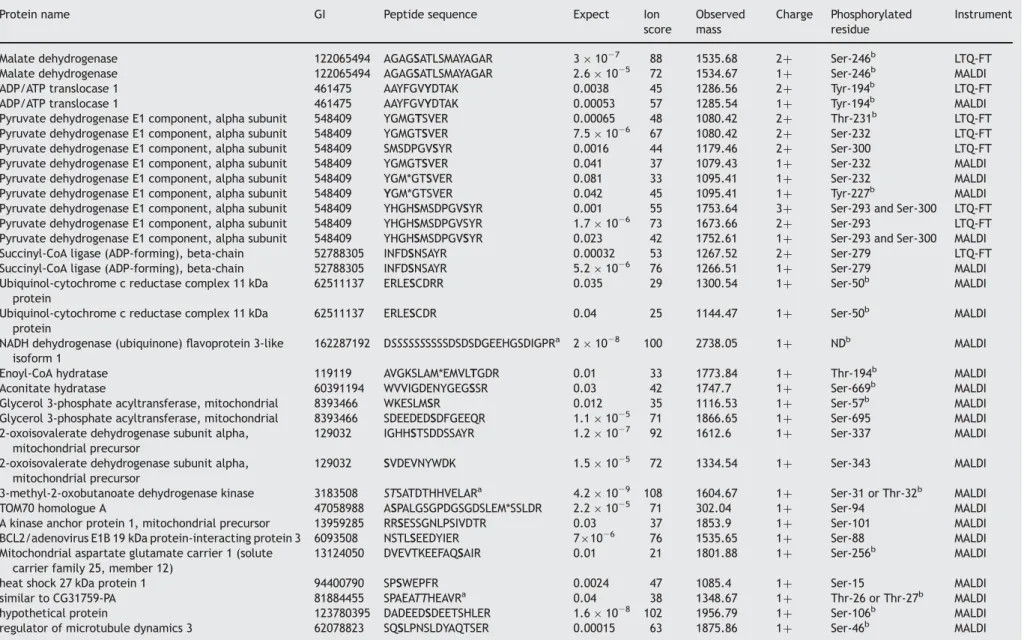
Task: Click GI number 3183508
Action: tap(336, 493)
